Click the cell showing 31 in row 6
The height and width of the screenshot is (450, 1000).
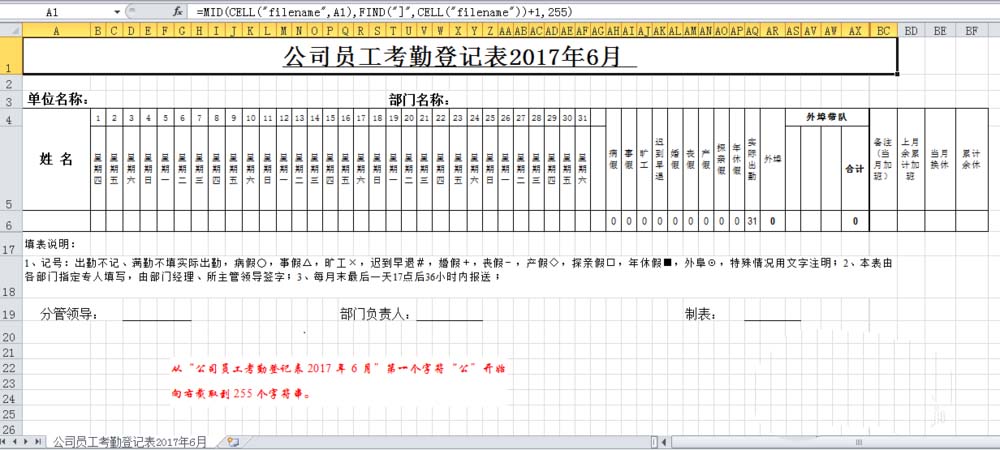point(752,221)
